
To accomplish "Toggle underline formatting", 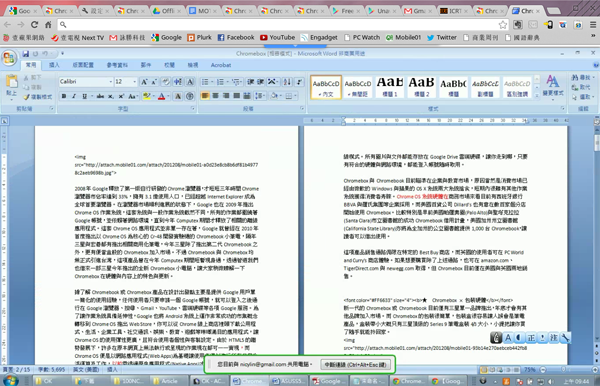I will [x=84, y=96].
